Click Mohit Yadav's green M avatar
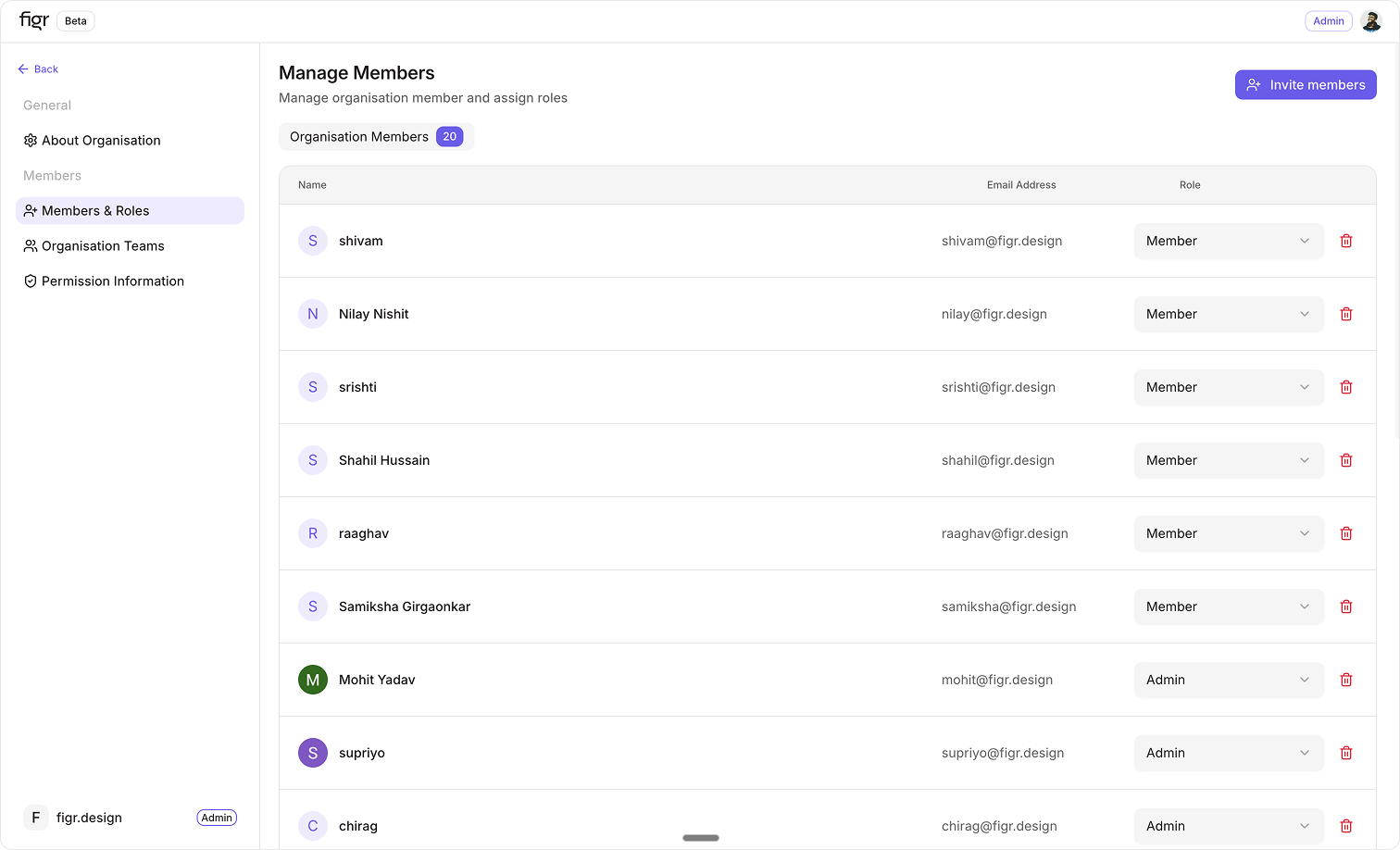This screenshot has width=1400, height=850. [x=313, y=680]
